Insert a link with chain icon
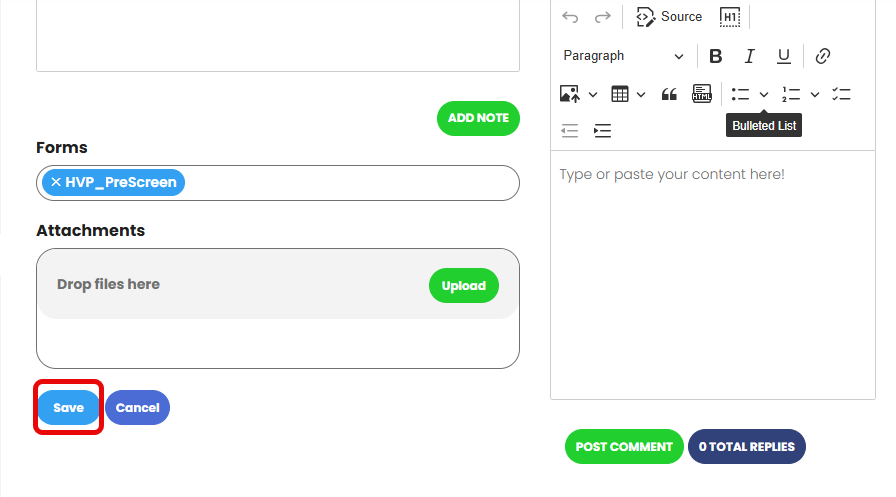 (x=822, y=56)
